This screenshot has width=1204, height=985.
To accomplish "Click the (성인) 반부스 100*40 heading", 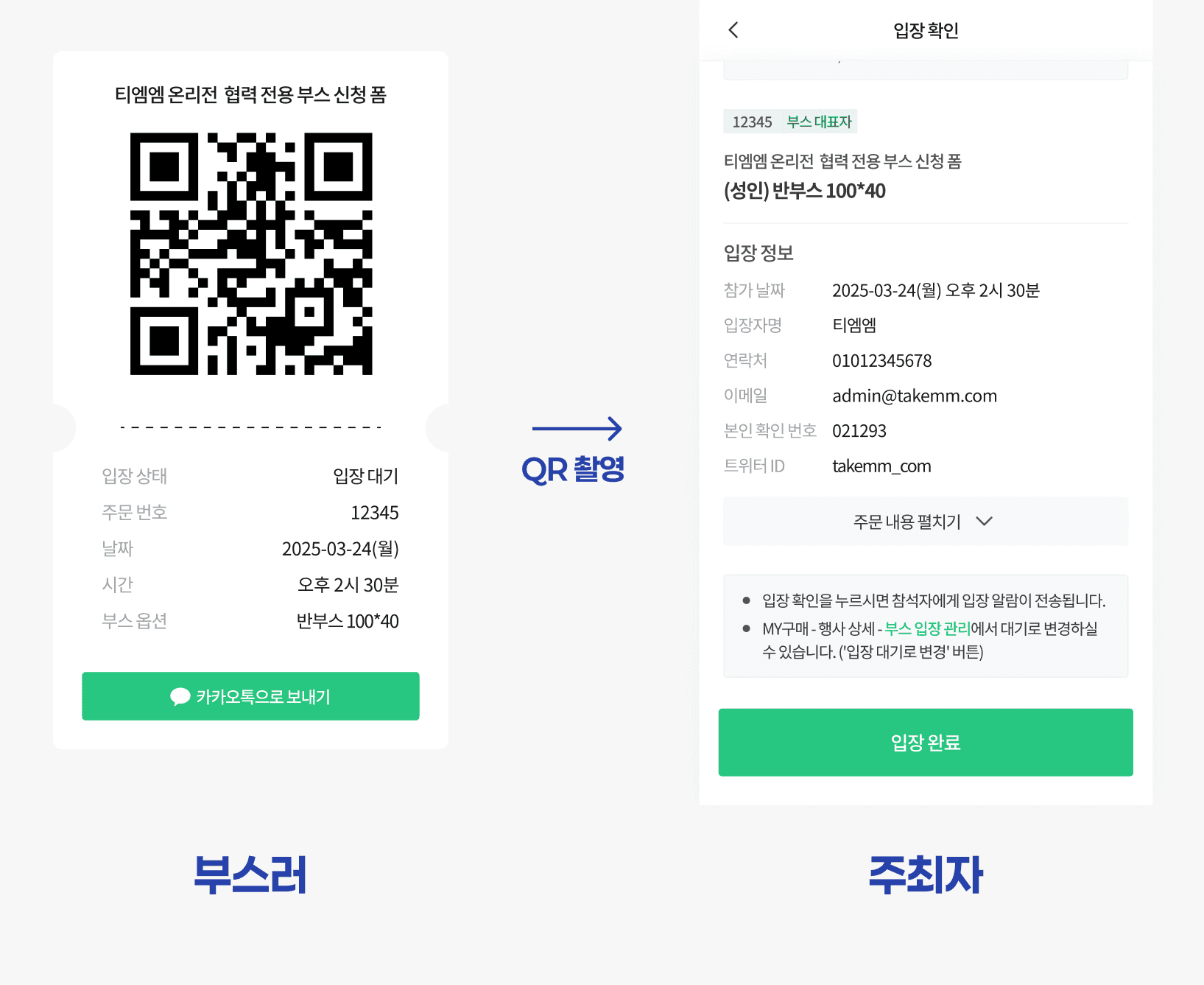I will [x=805, y=191].
